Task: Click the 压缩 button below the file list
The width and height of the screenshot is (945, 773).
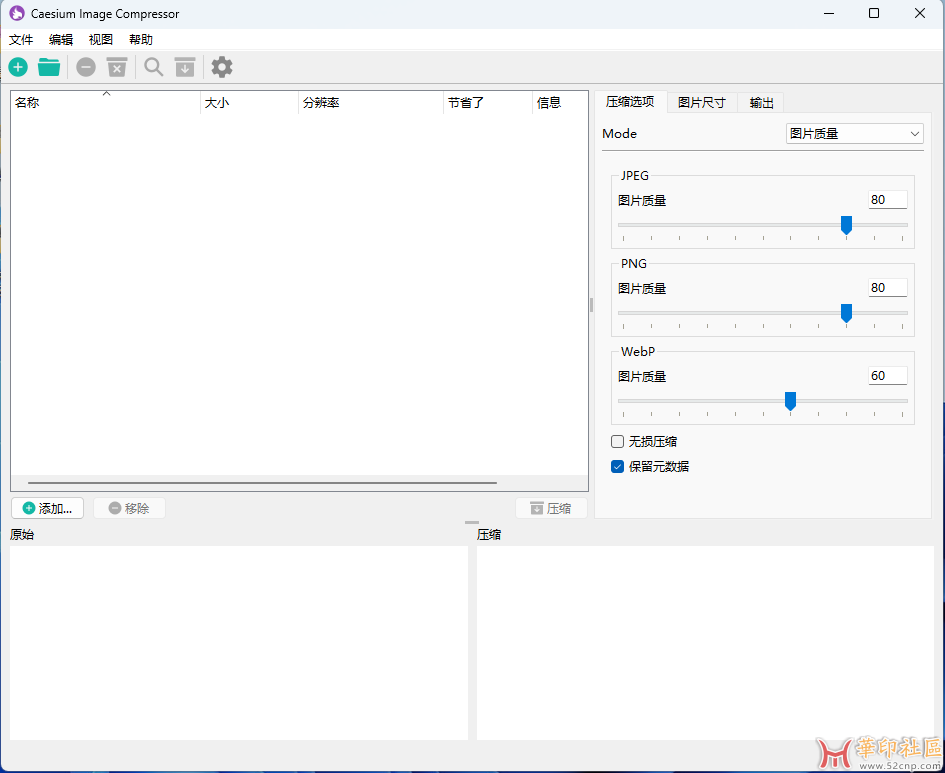Action: click(x=551, y=509)
